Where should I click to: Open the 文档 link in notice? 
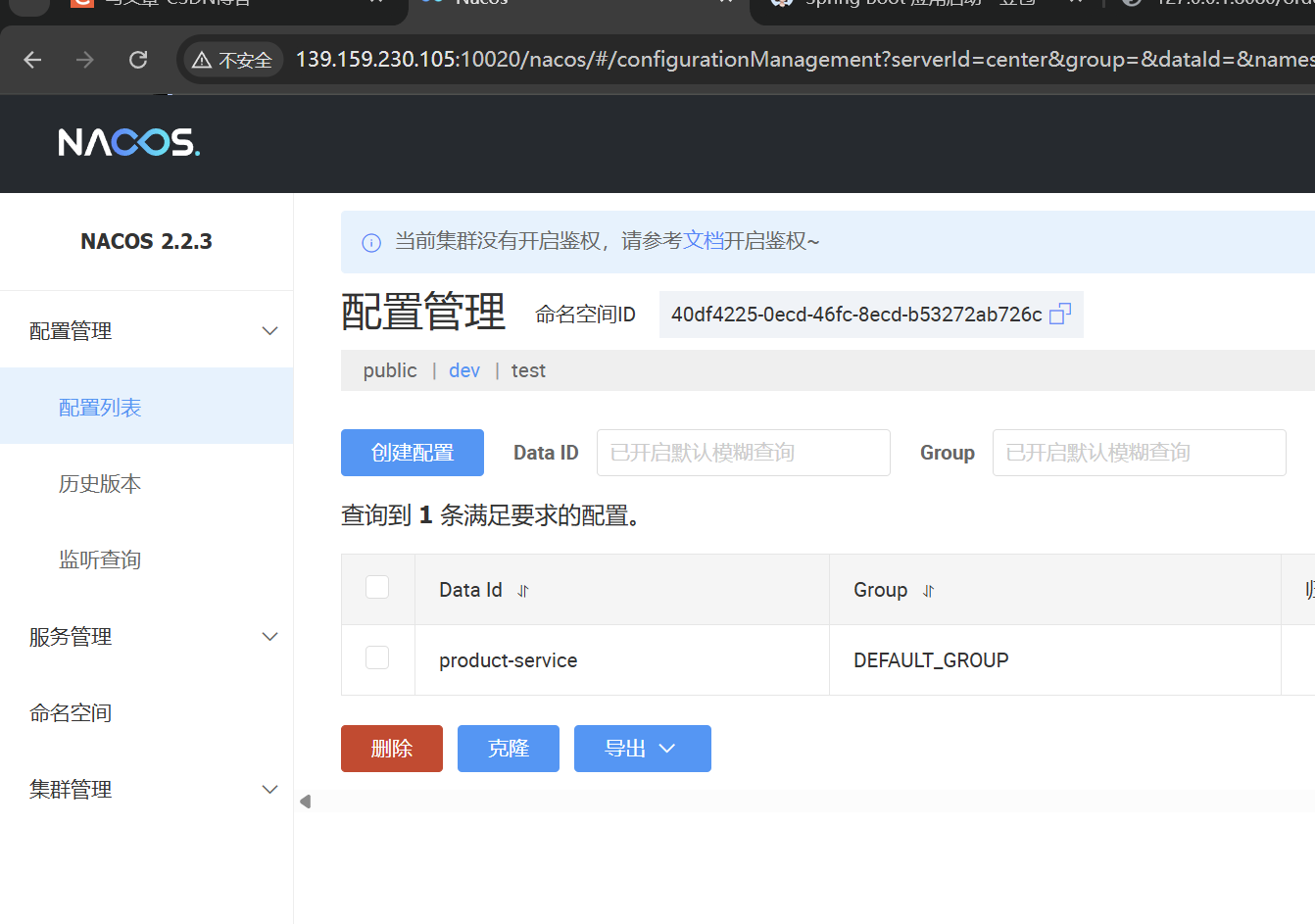(703, 241)
